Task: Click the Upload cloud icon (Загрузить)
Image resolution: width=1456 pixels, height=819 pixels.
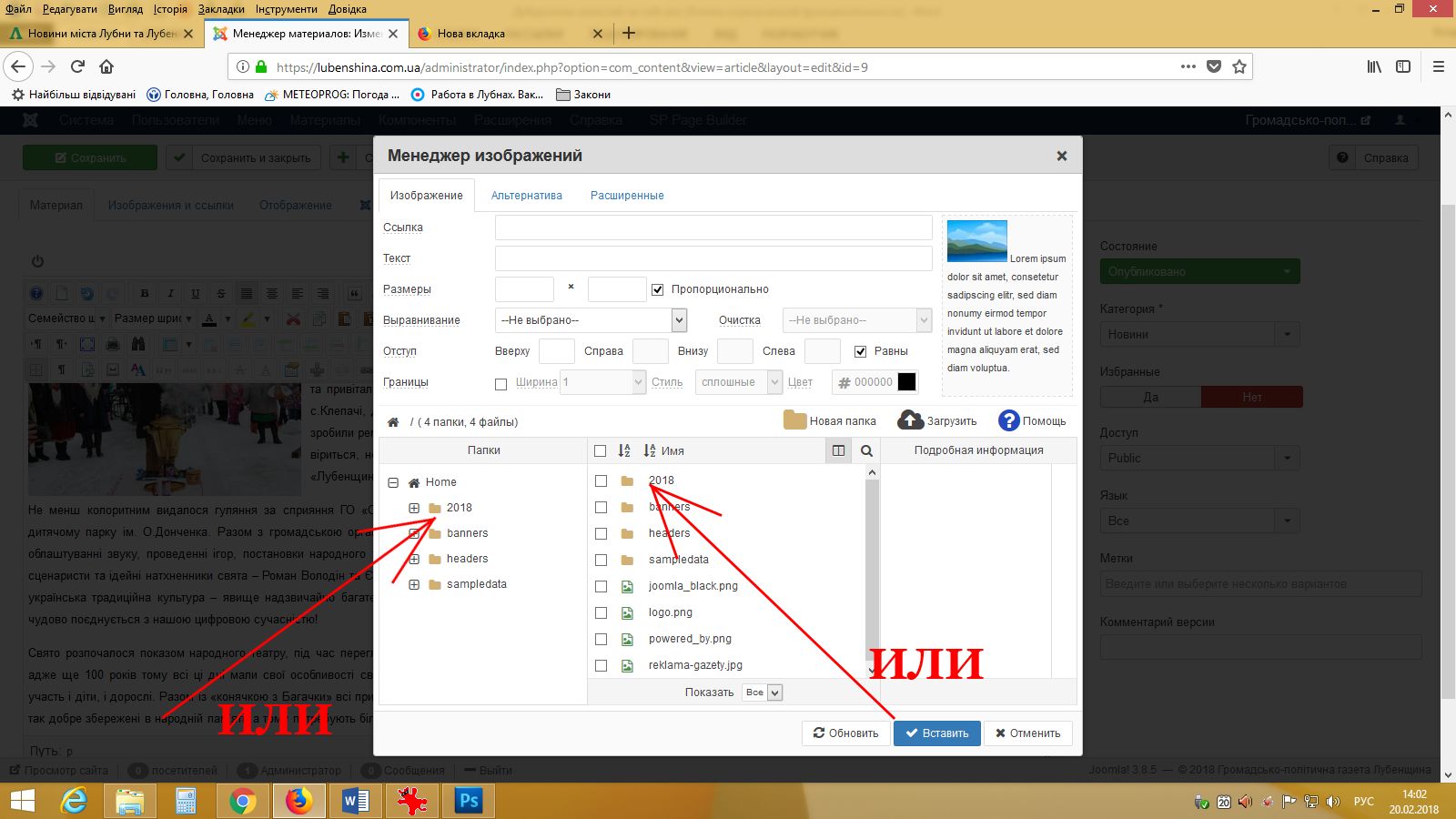Action: [x=910, y=420]
